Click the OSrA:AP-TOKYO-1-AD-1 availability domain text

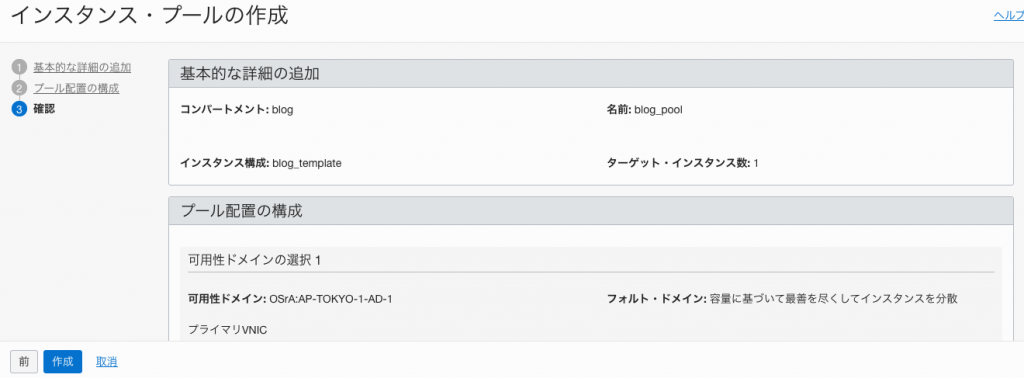point(330,299)
